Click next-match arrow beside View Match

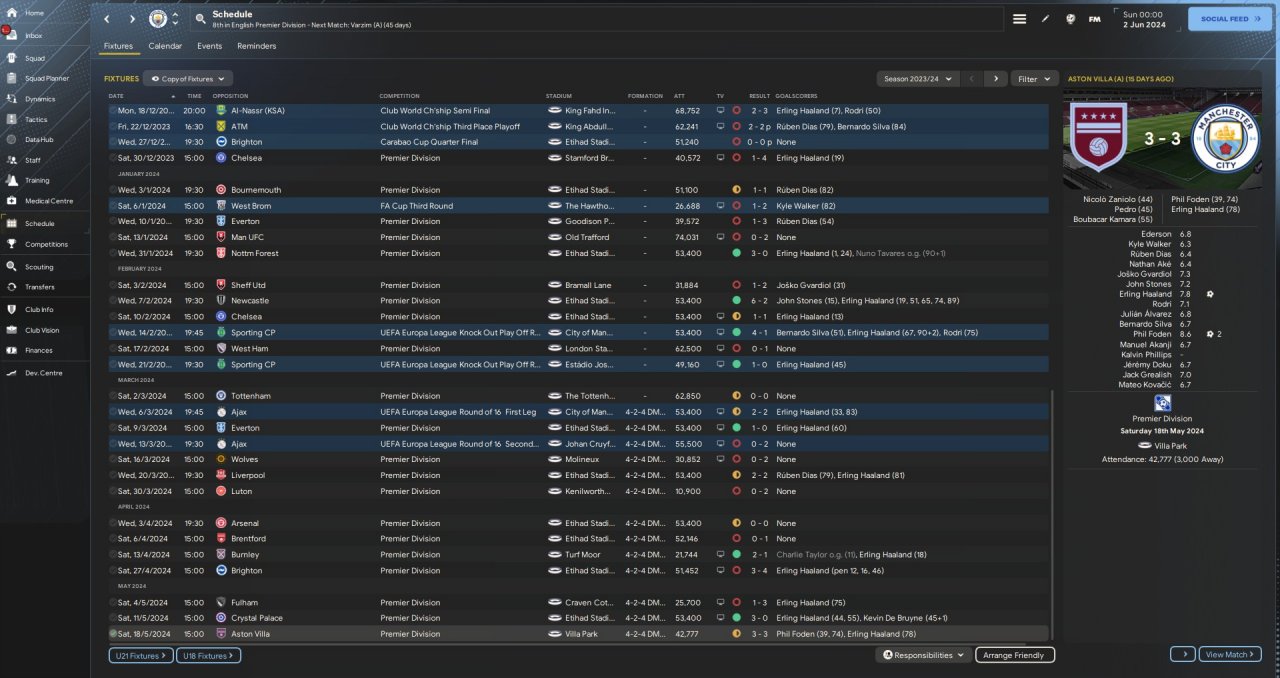click(1182, 654)
